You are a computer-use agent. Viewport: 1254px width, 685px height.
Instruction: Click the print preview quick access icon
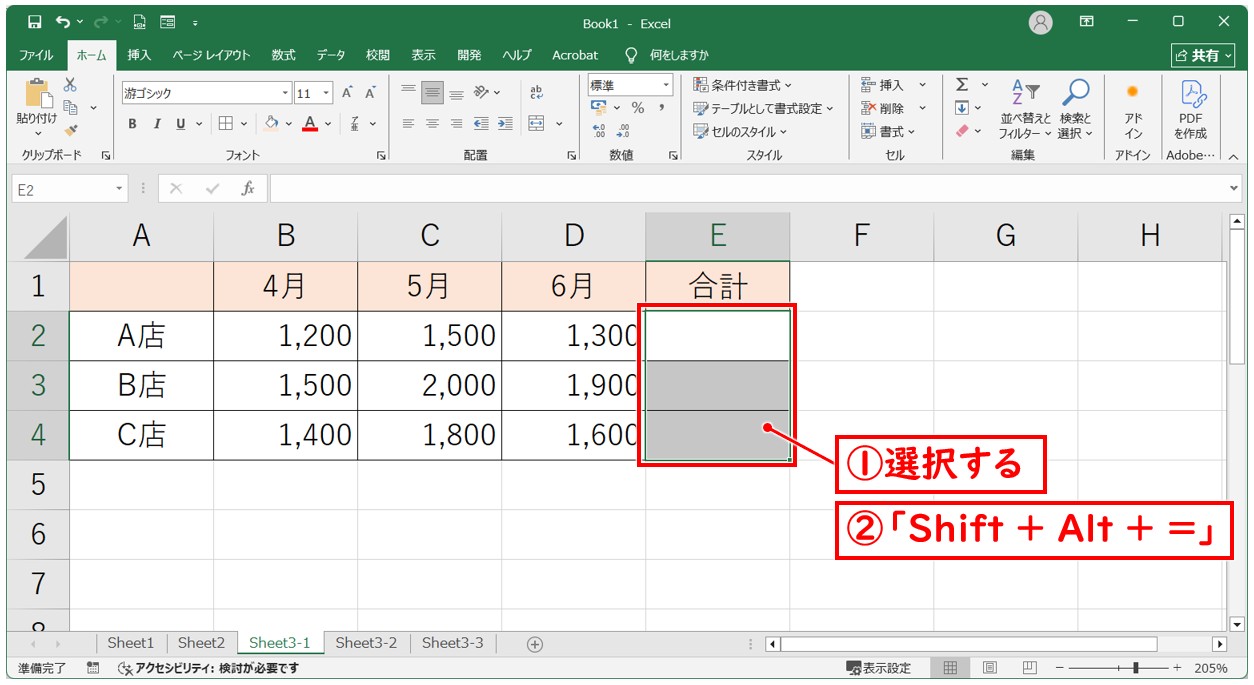[x=139, y=22]
